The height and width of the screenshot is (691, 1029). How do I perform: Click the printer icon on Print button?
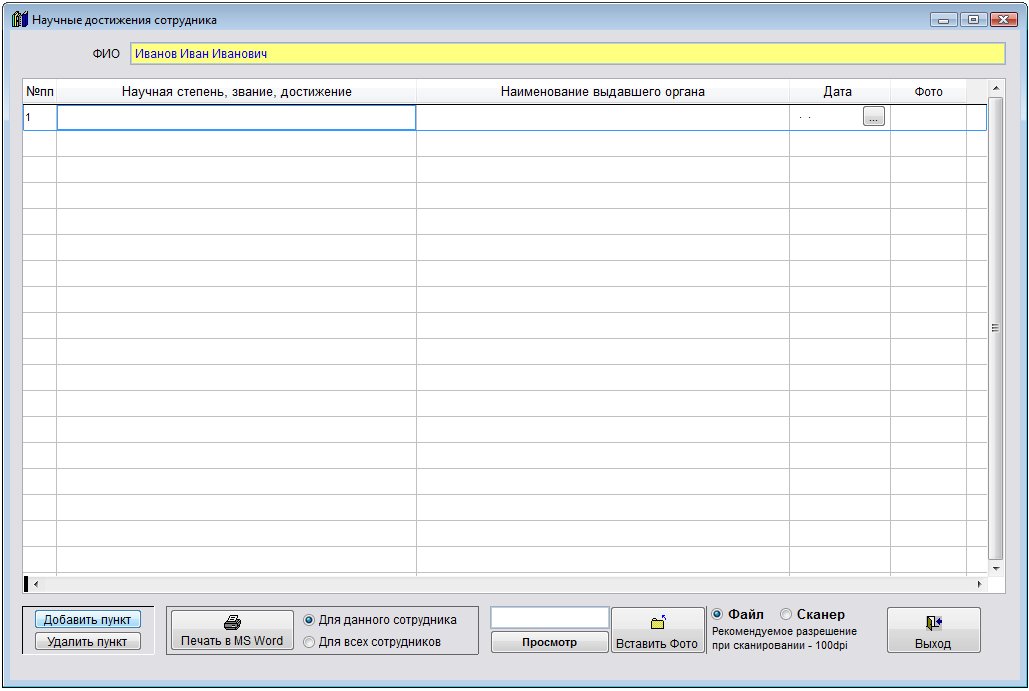(x=232, y=622)
